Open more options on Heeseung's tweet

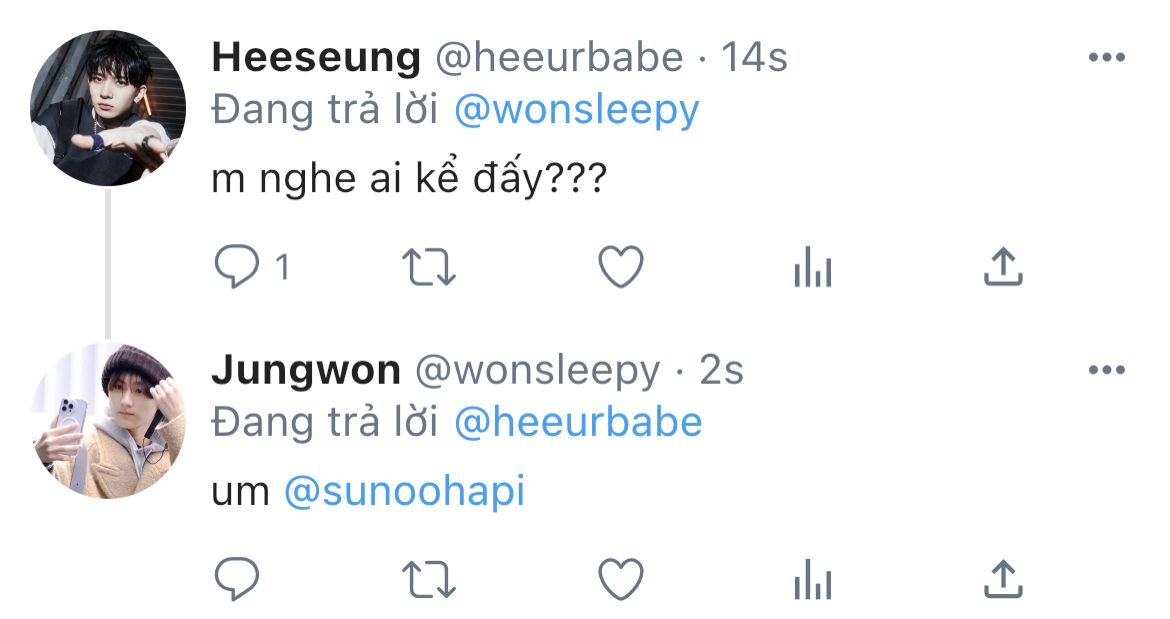tap(1107, 57)
